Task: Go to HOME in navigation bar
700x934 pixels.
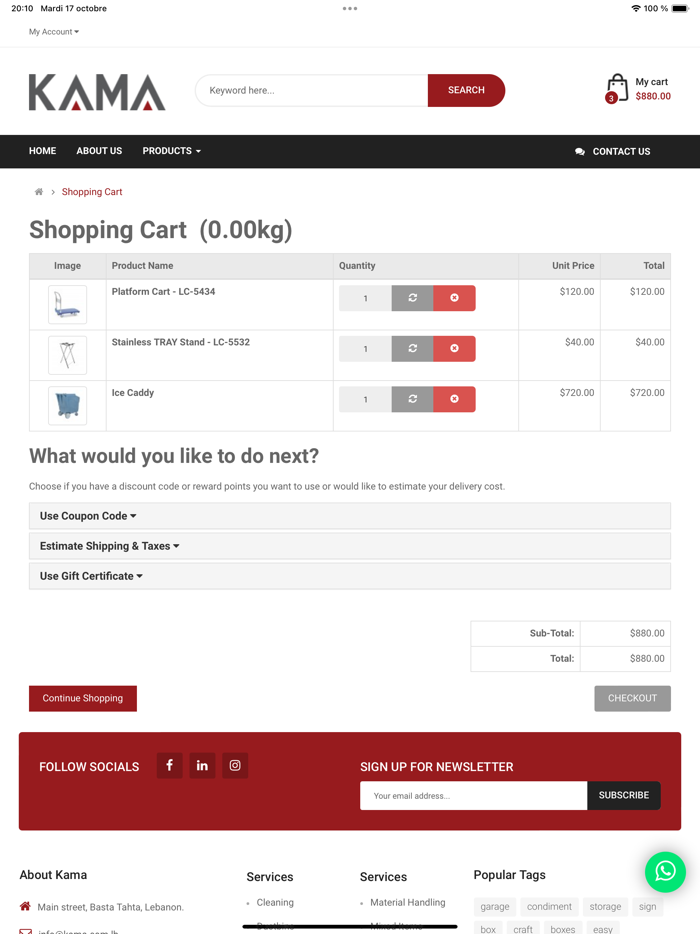Action: click(x=42, y=151)
